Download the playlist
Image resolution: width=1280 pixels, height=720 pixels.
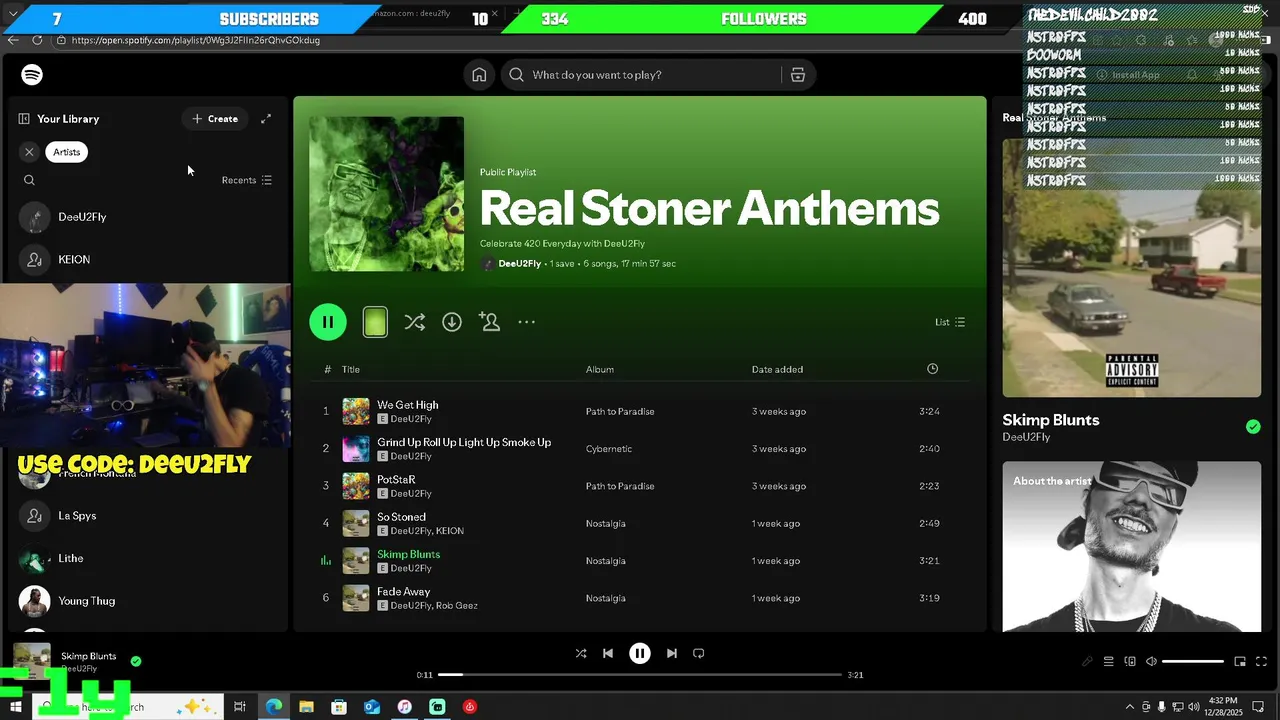coord(452,322)
